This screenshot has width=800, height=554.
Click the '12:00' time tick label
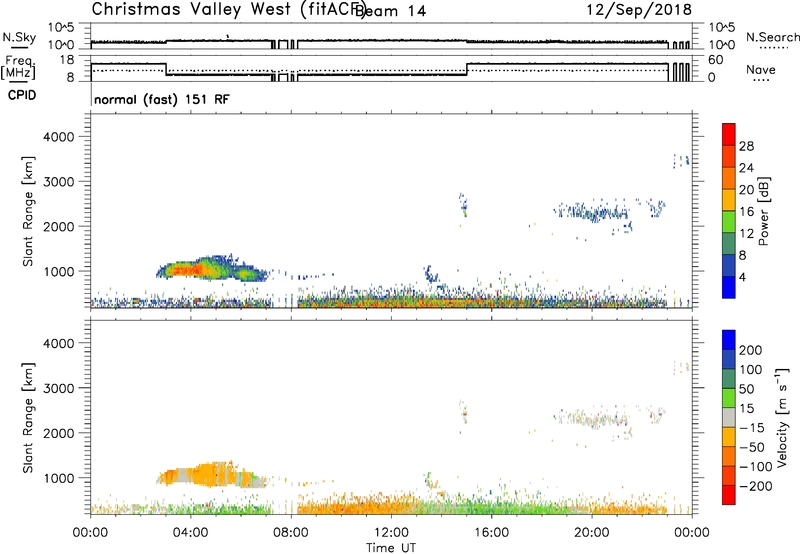tap(391, 533)
